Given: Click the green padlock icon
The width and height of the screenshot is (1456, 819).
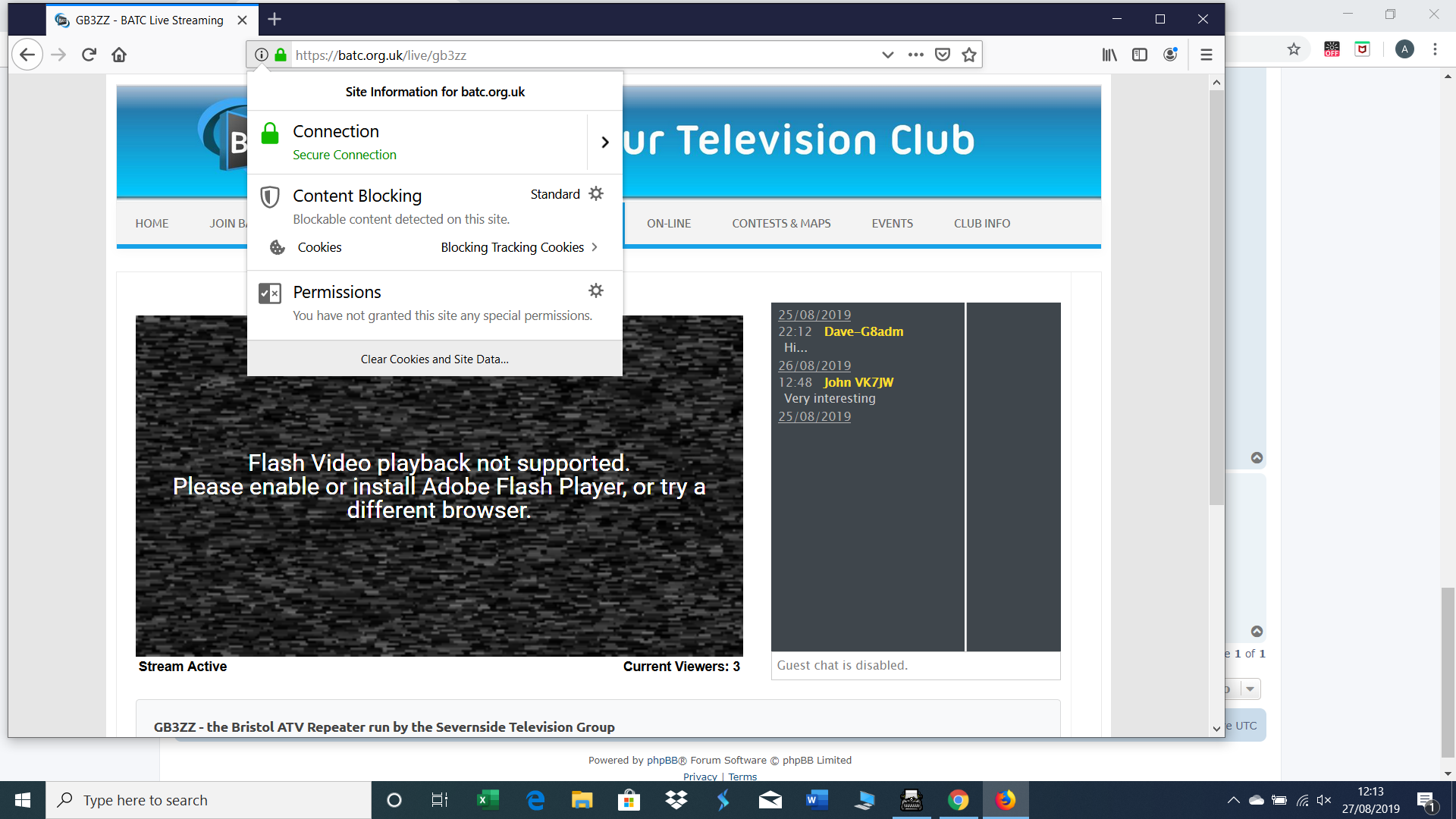Looking at the screenshot, I should coord(281,55).
